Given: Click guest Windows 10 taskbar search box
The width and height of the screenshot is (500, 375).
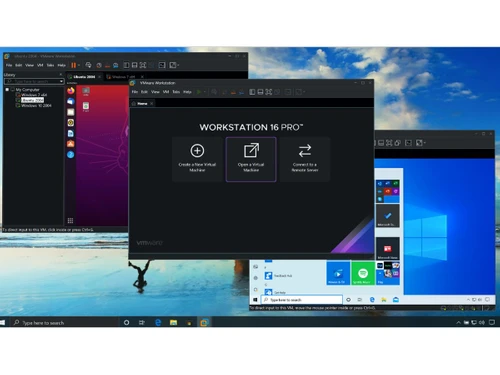Looking at the screenshot, I should [302, 300].
